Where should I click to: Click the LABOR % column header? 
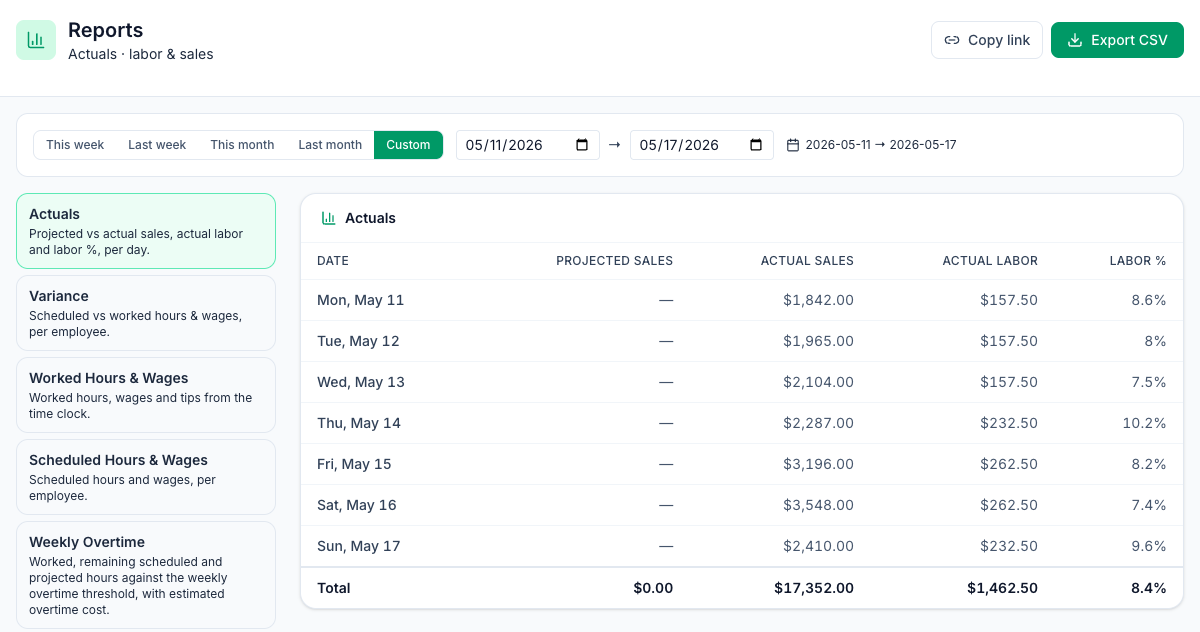point(1138,261)
